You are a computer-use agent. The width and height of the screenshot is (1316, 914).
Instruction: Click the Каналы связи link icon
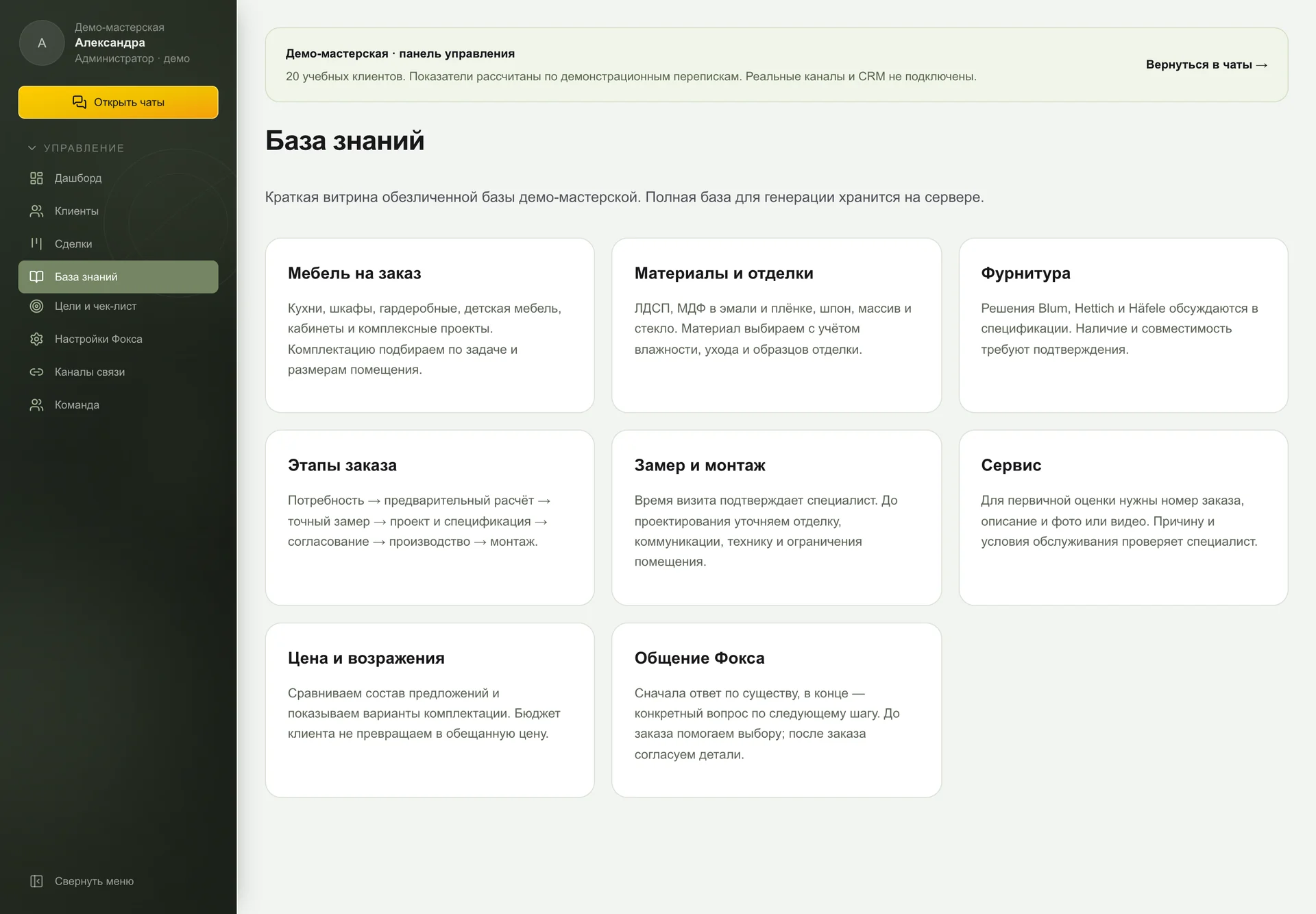tap(36, 372)
